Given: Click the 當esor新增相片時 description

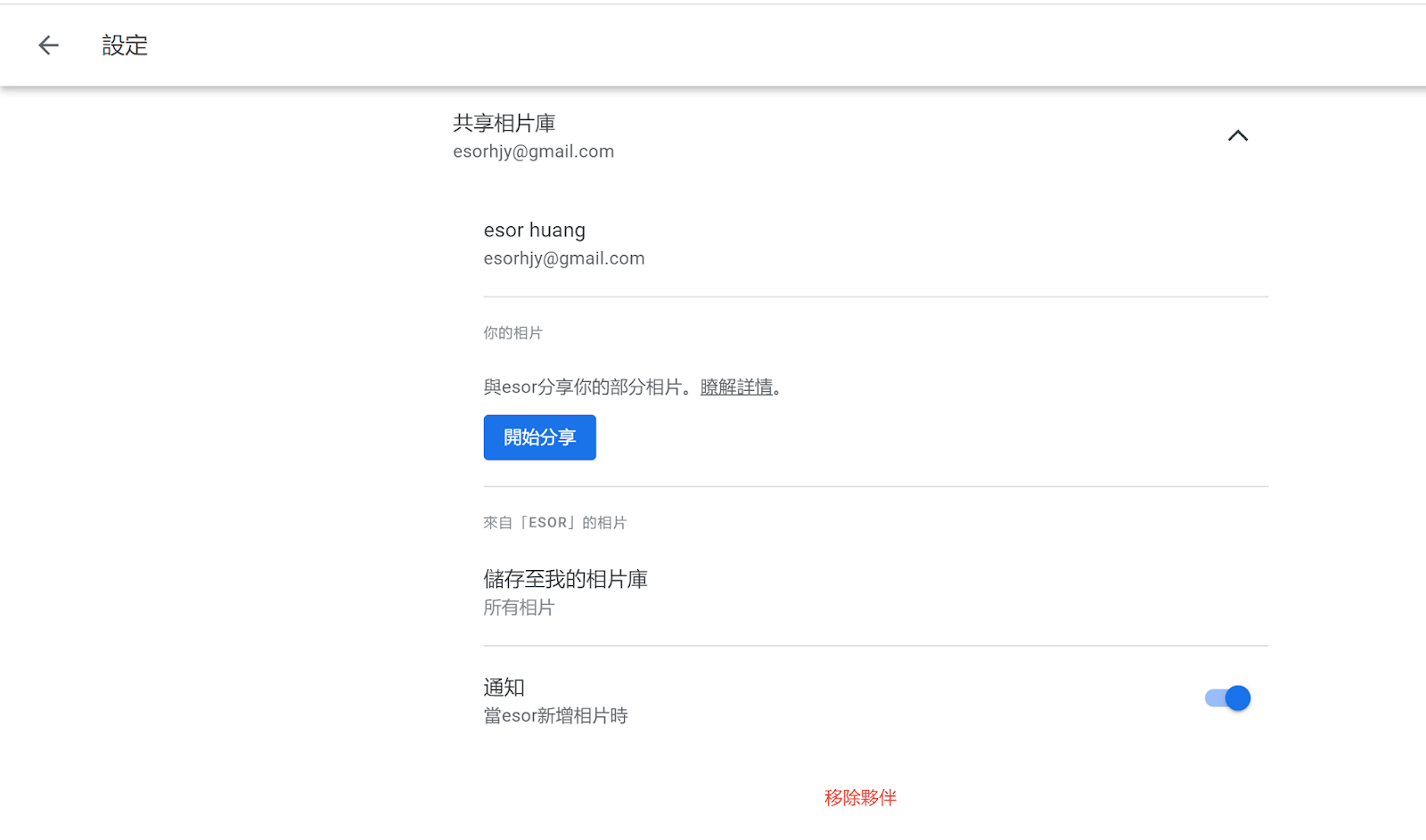Looking at the screenshot, I should (x=555, y=716).
